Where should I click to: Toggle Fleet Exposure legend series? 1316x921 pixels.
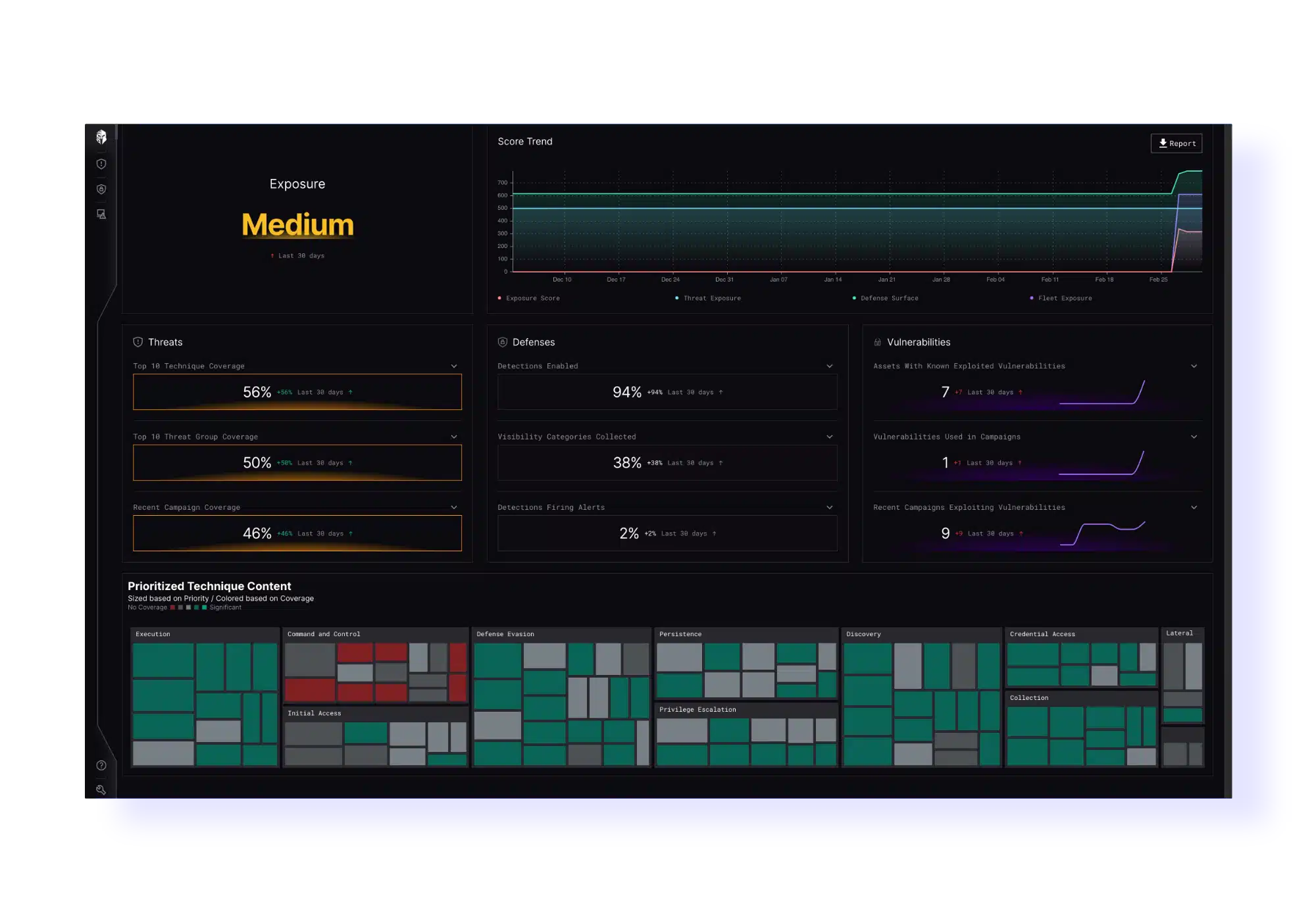pyautogui.click(x=1061, y=298)
